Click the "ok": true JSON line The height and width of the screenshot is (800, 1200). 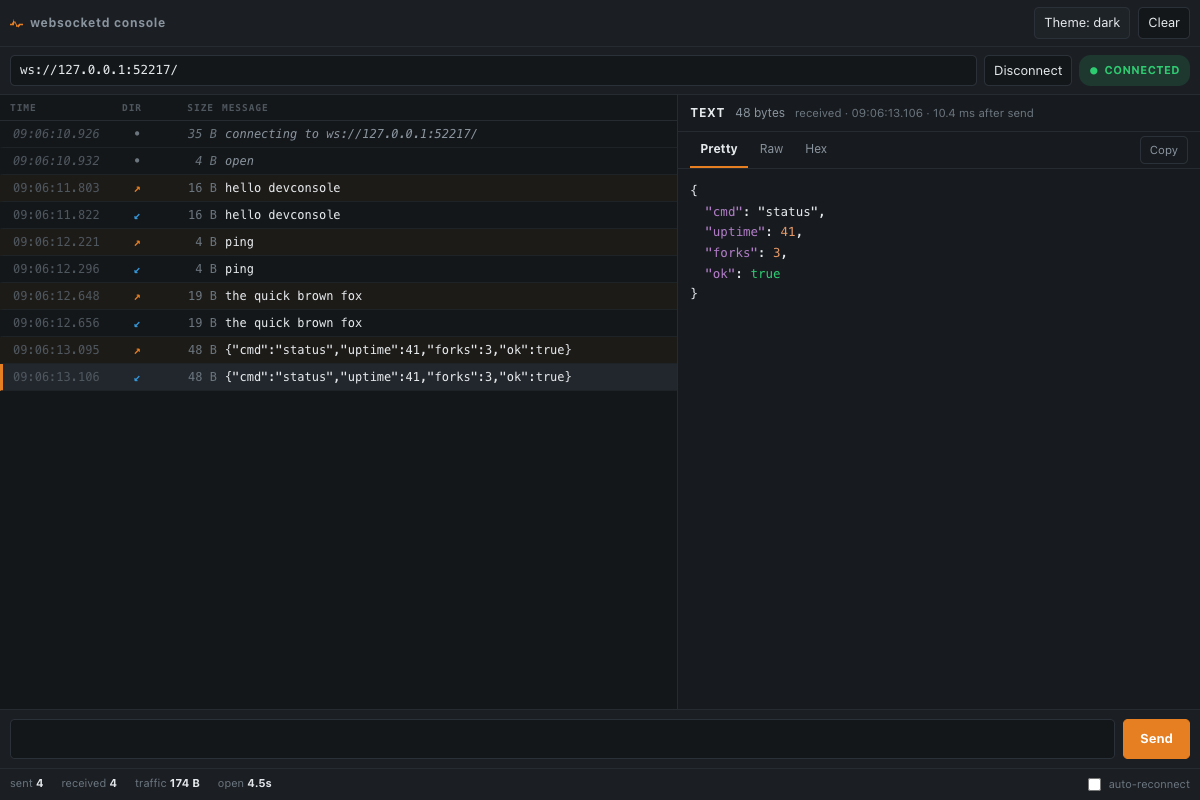(x=742, y=274)
